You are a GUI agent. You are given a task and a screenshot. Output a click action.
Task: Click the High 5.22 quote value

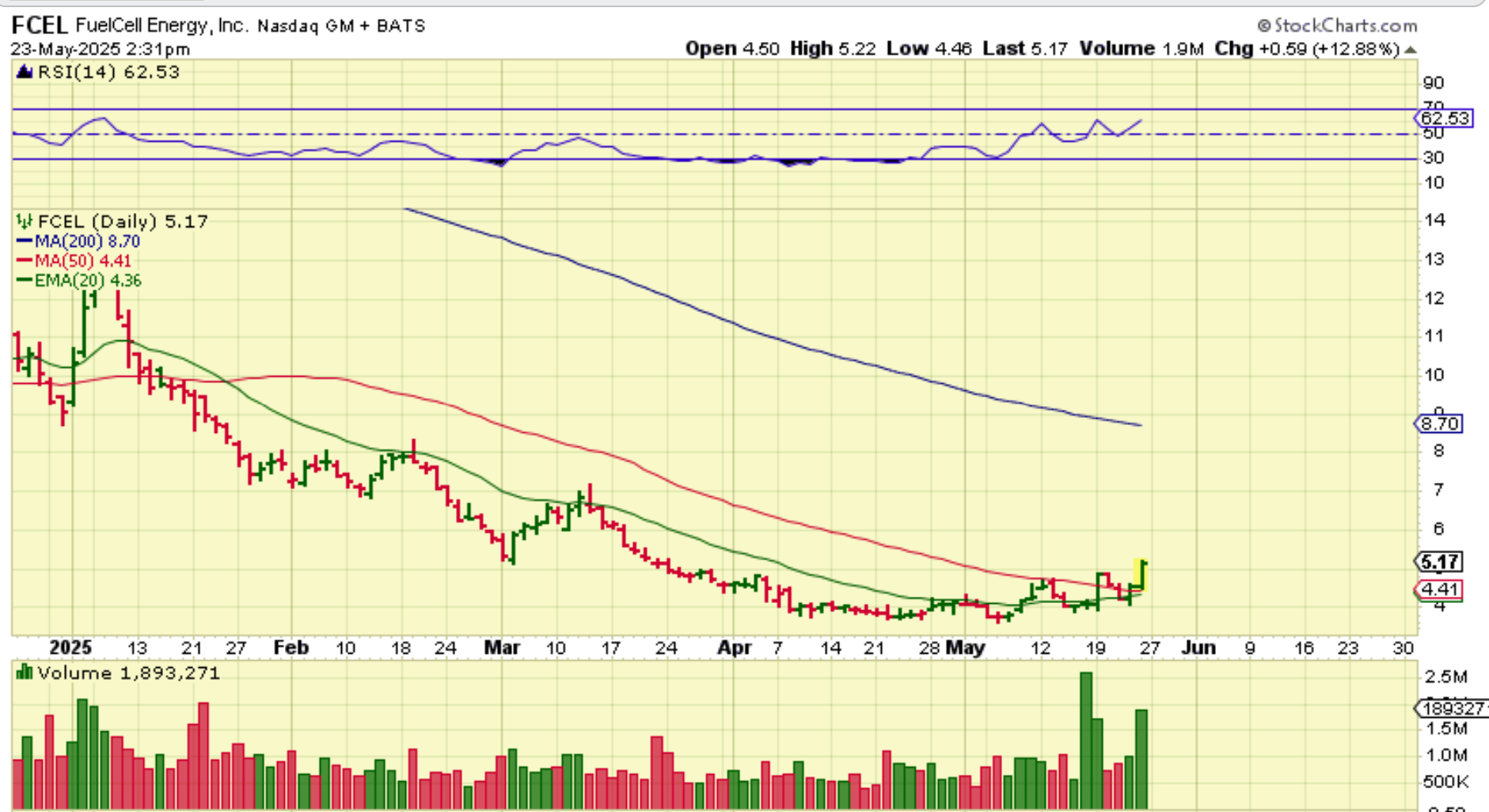click(x=833, y=48)
